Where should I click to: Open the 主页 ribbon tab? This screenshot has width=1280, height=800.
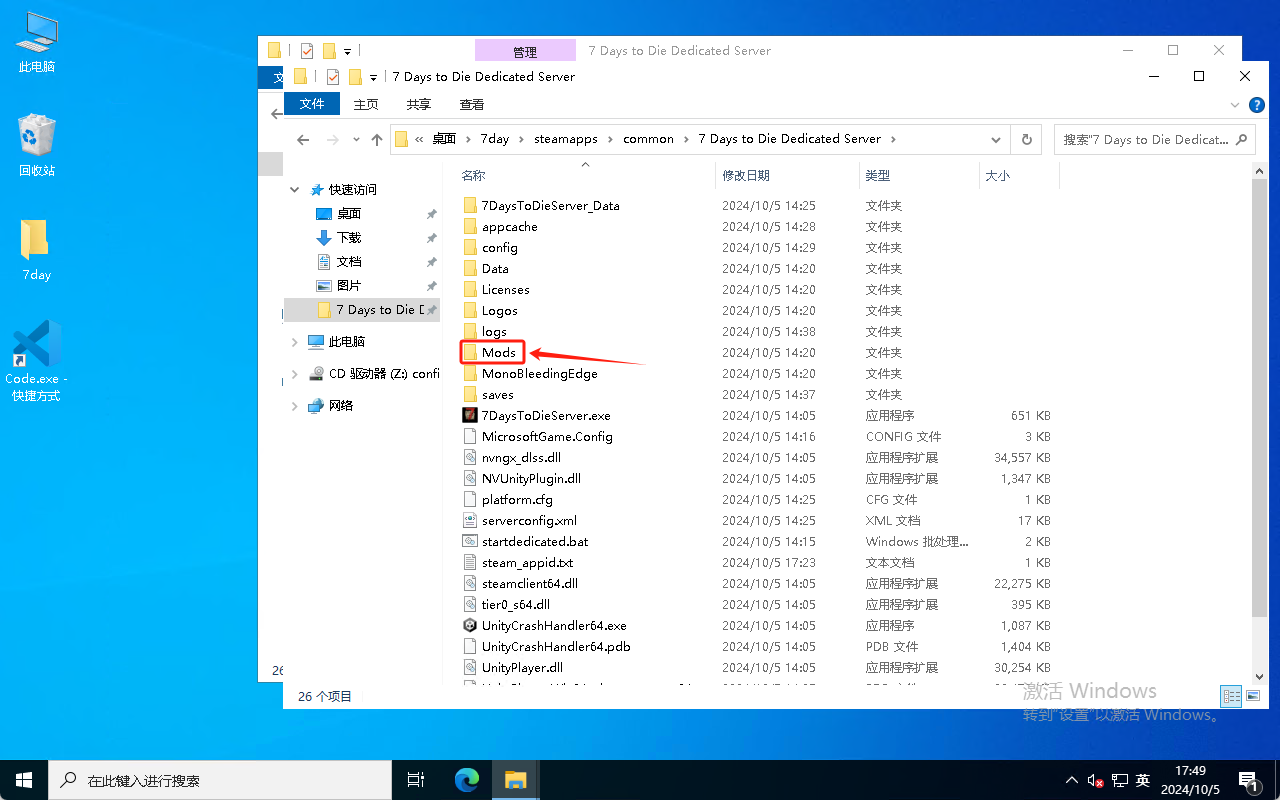[x=366, y=104]
